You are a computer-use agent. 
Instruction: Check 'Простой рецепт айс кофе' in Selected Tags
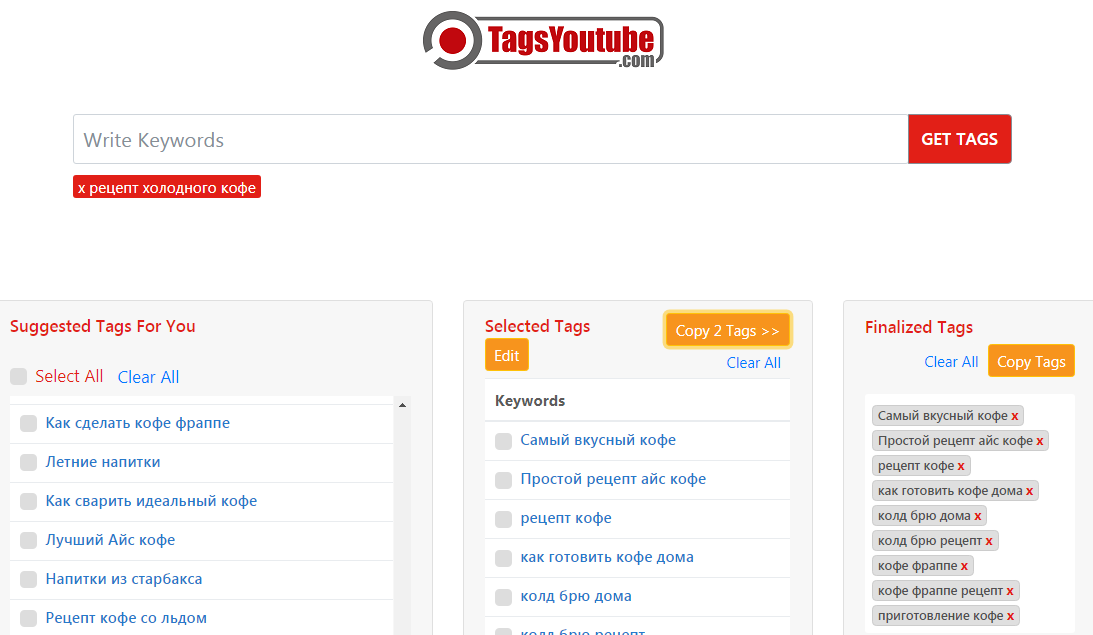point(504,480)
